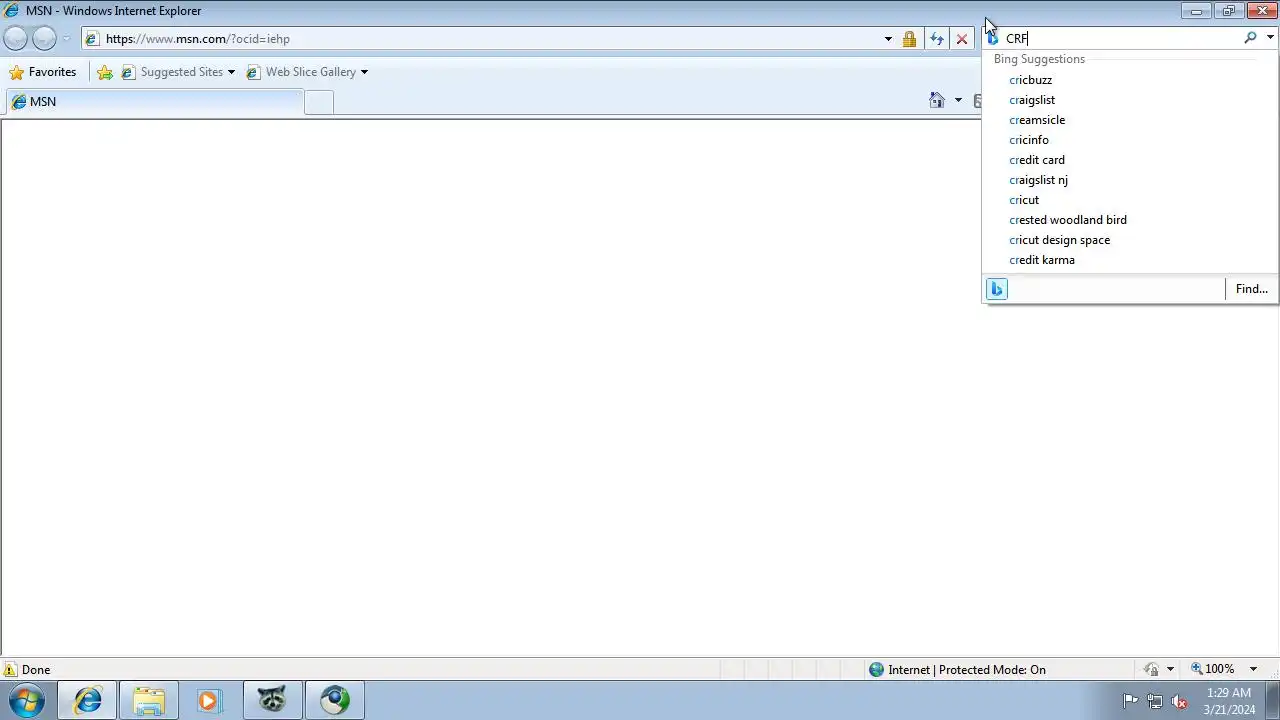Viewport: 1280px width, 720px height.
Task: Click the search box containing CRF
Action: (x=1120, y=38)
